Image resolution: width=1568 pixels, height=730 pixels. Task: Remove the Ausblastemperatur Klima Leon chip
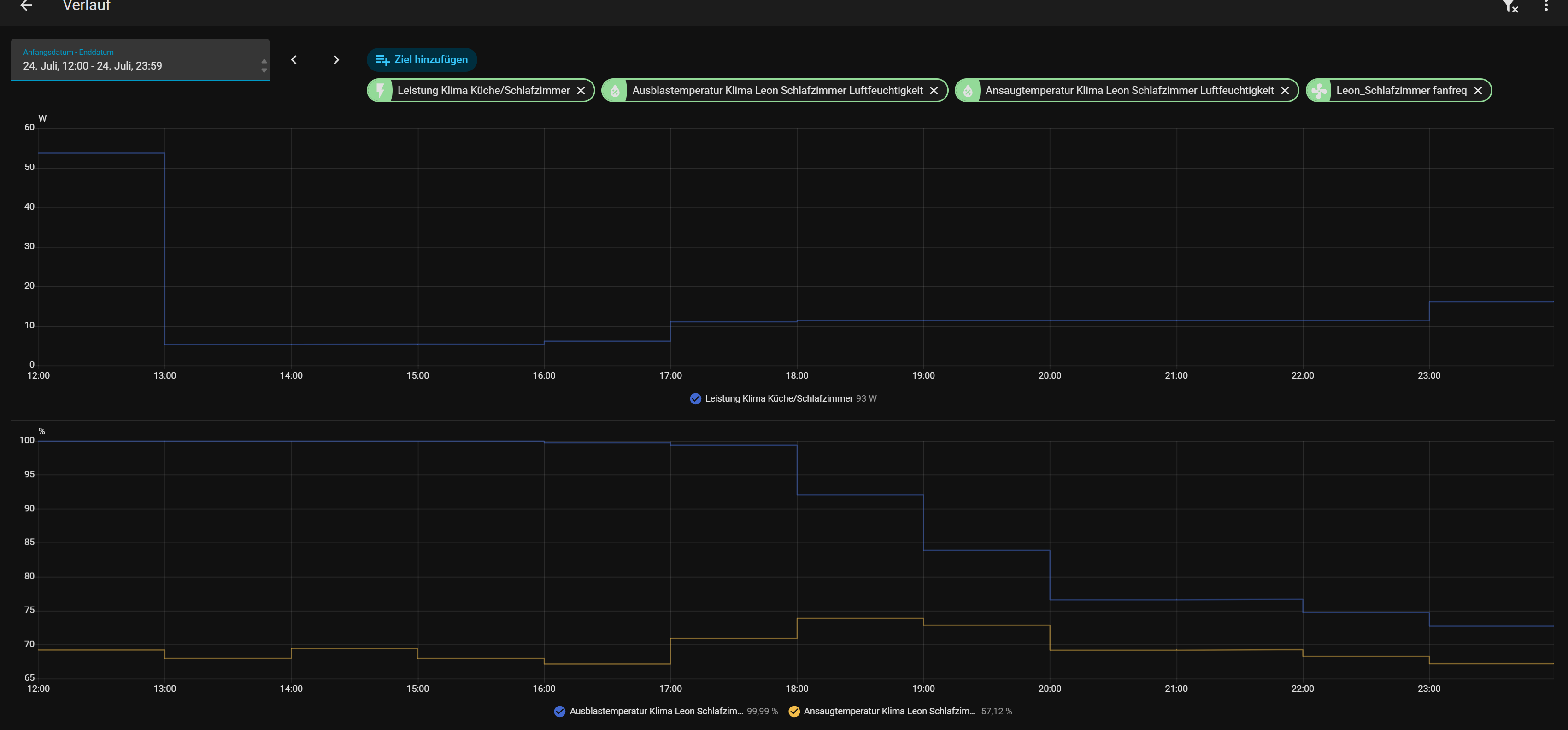934,91
